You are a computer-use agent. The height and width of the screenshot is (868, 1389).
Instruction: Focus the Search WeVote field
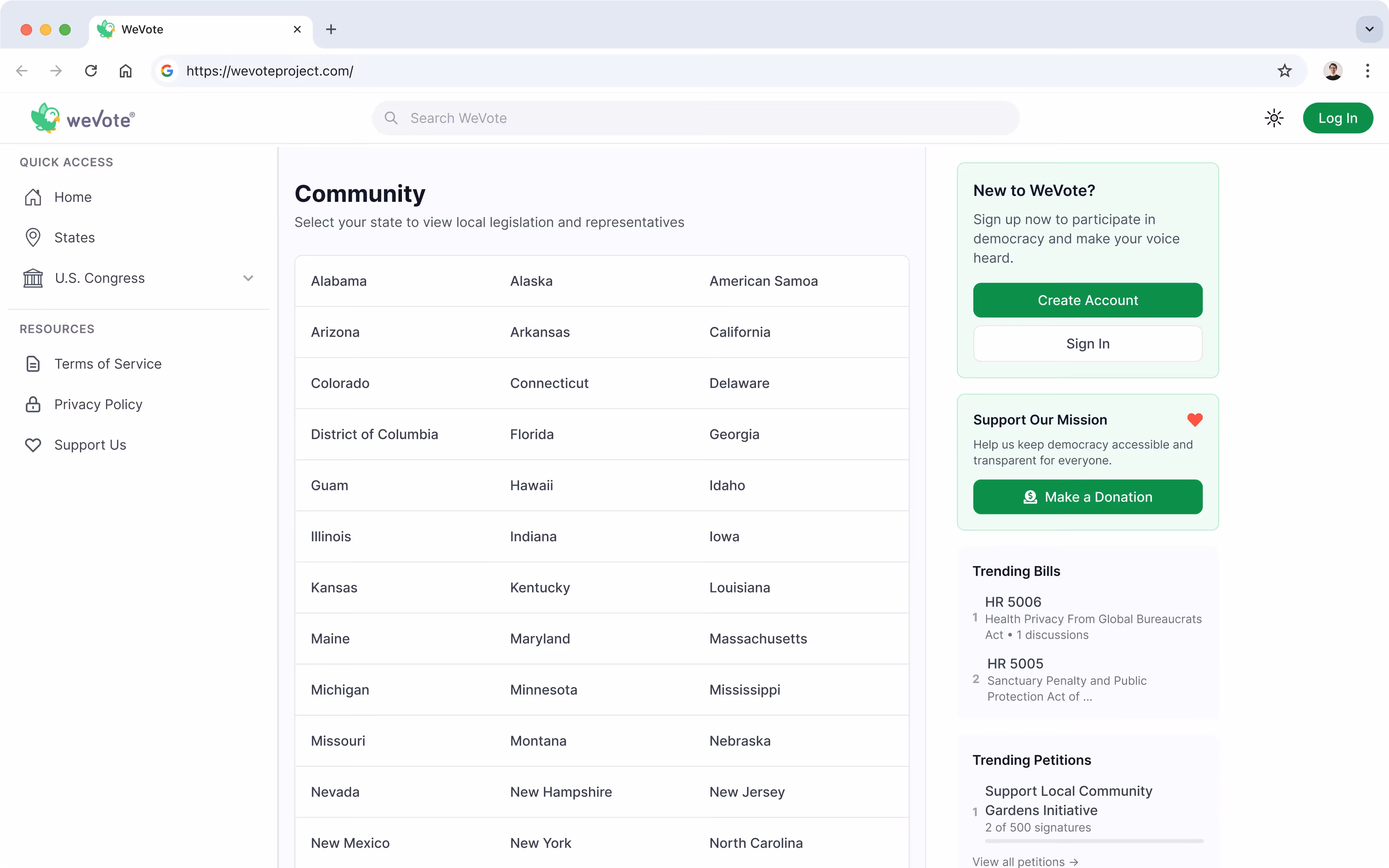(695, 118)
